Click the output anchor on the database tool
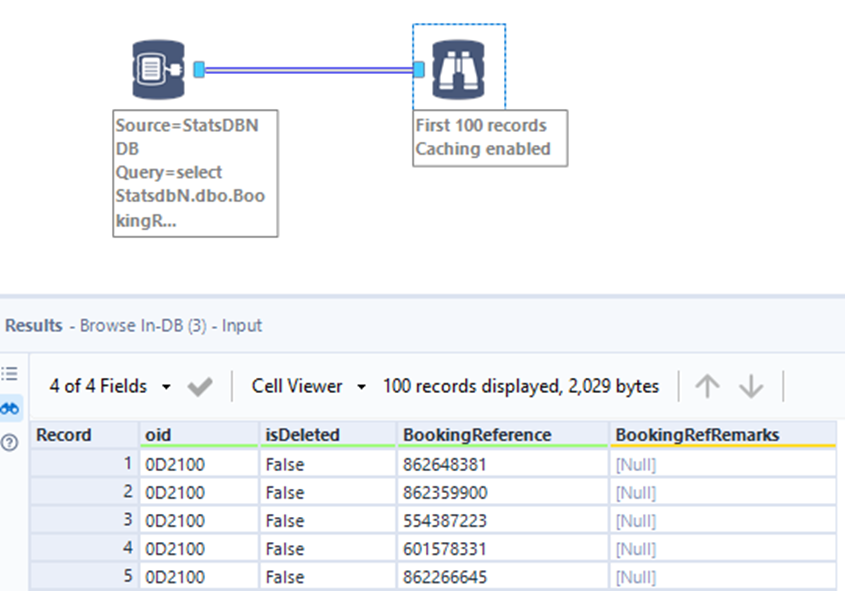This screenshot has width=845, height=591. point(200,67)
